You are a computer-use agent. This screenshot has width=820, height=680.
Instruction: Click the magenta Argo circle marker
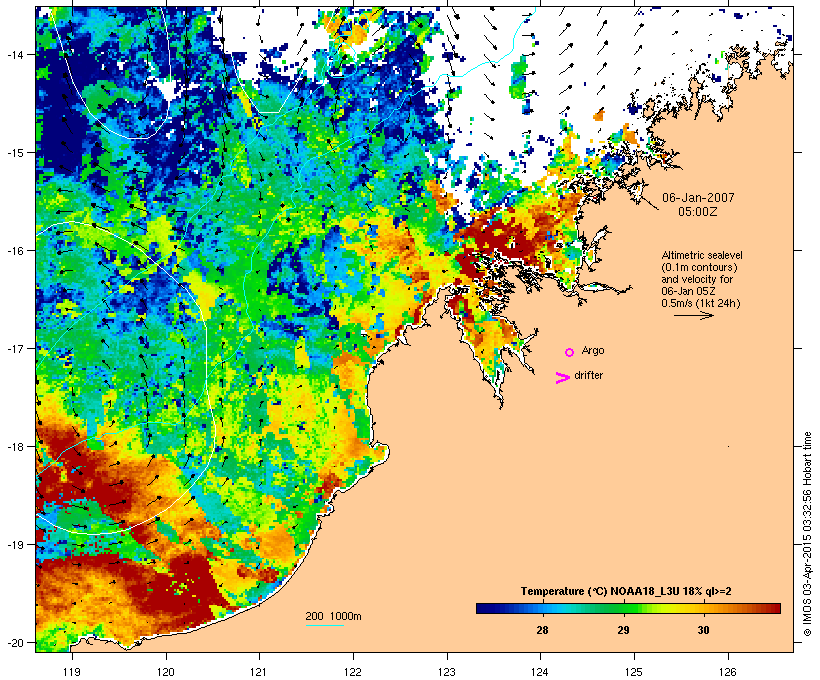coord(570,352)
